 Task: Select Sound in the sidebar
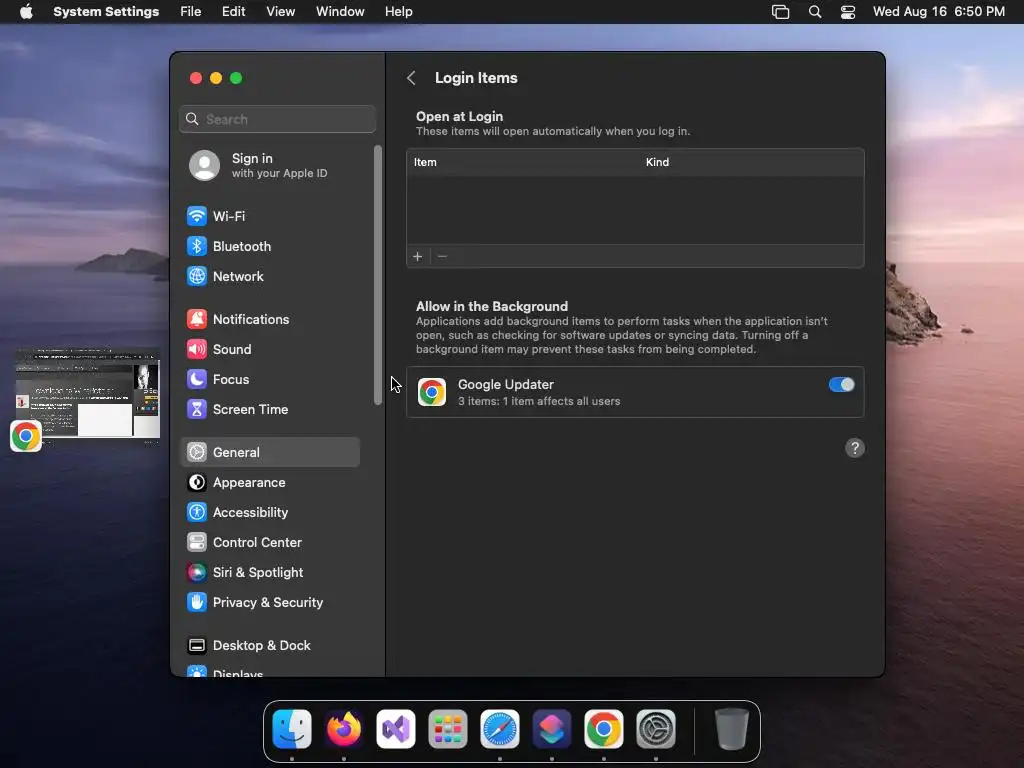point(270,349)
